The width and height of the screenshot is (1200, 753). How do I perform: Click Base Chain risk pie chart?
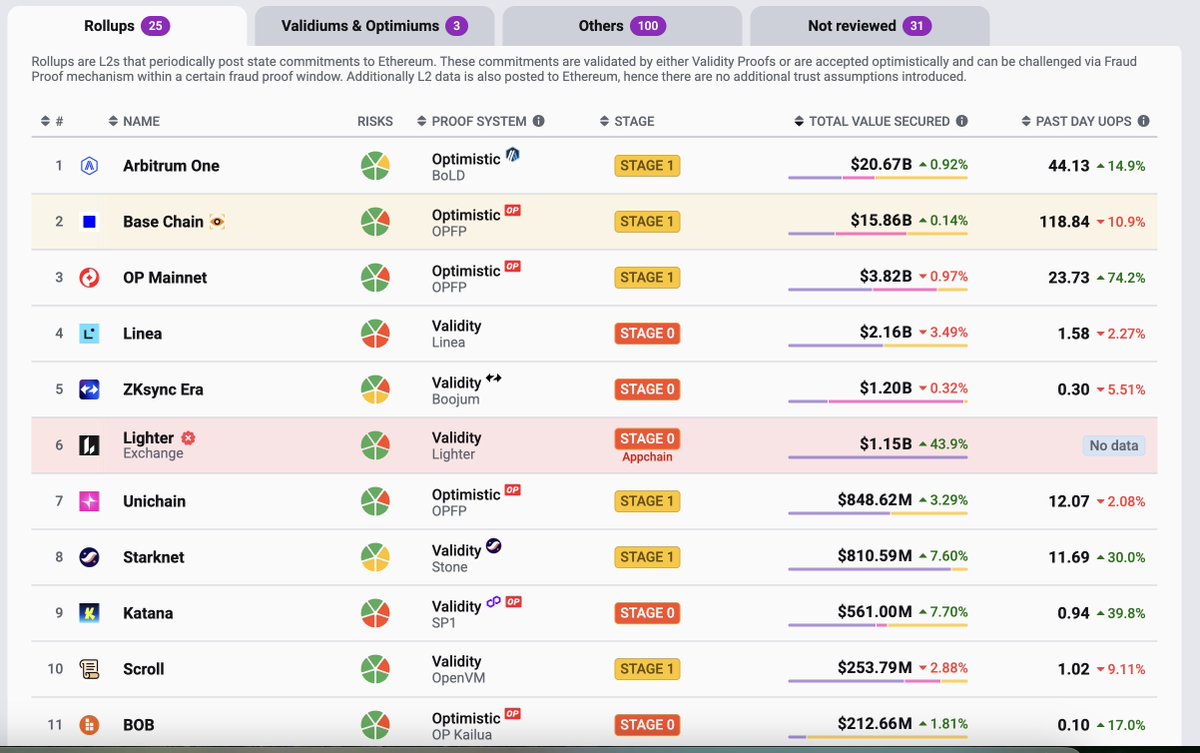(375, 222)
